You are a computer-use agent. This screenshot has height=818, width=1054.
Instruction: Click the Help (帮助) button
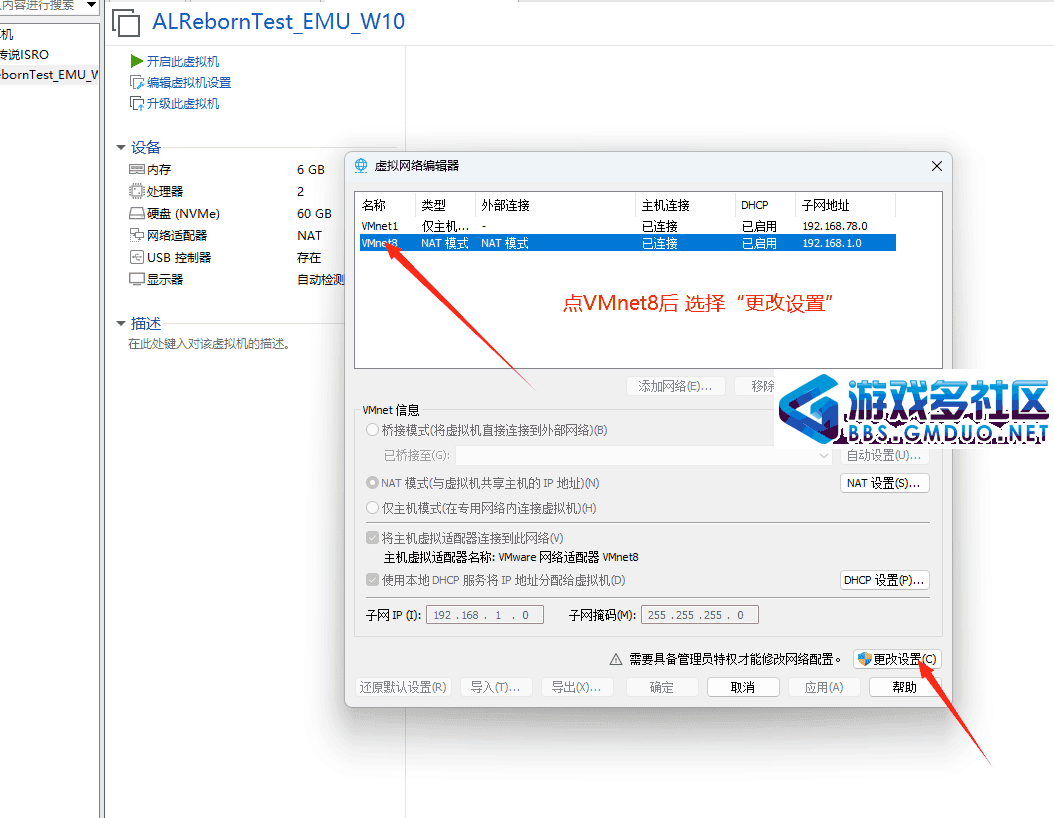905,687
